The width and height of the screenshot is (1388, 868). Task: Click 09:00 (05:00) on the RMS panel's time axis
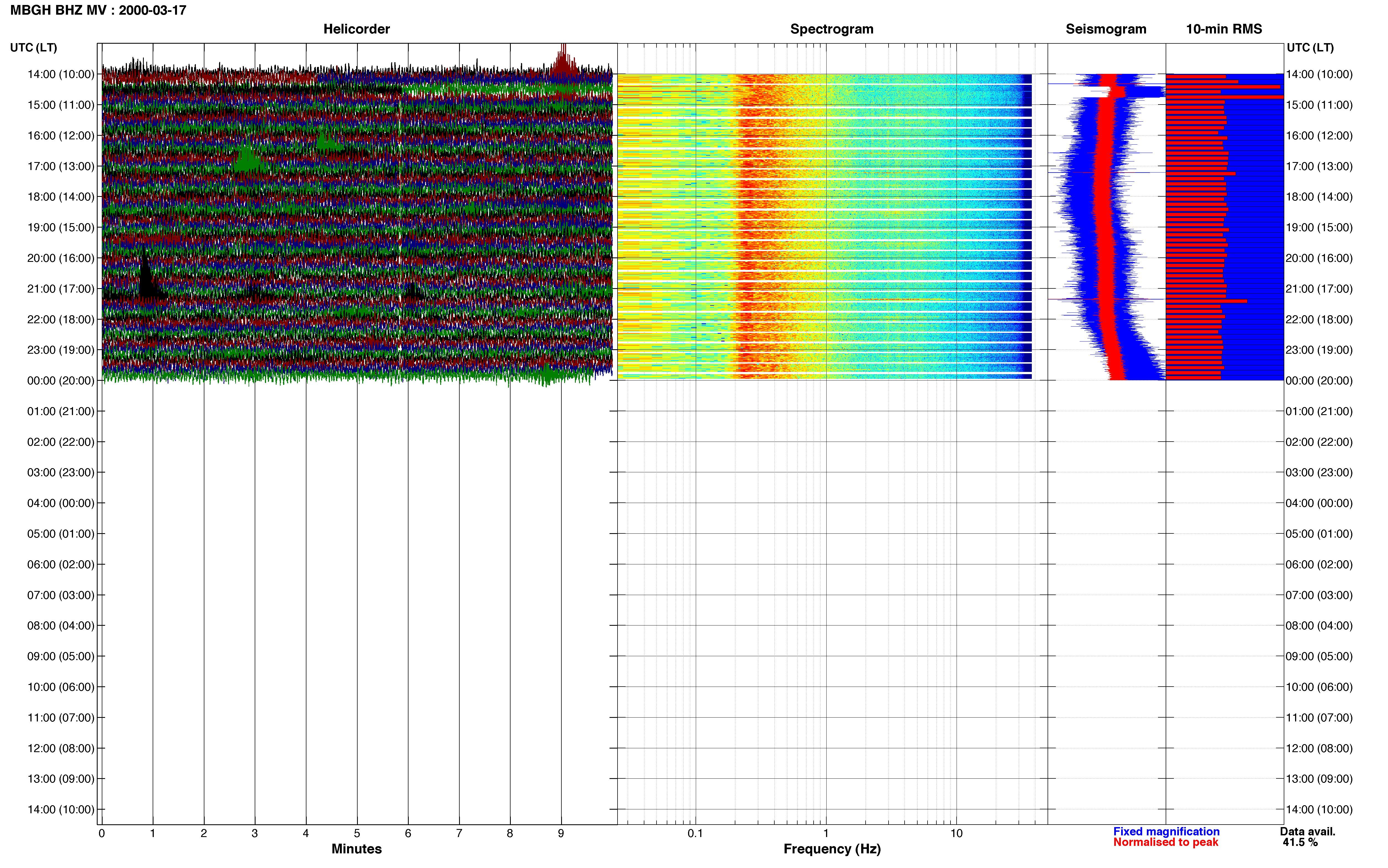1319,656
